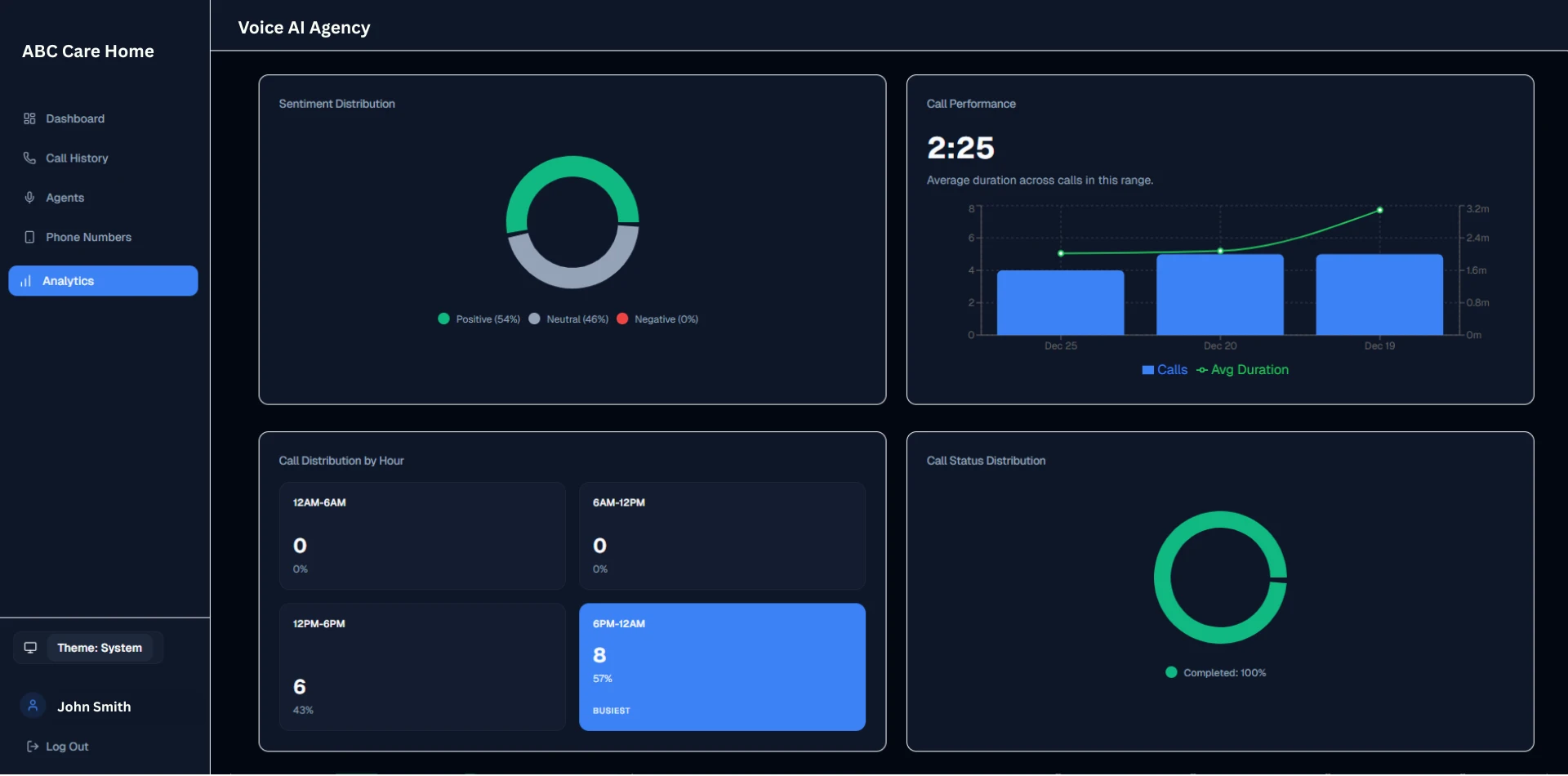Click the red Negative (0%) legend dot
The height and width of the screenshot is (776, 1568).
(x=622, y=319)
